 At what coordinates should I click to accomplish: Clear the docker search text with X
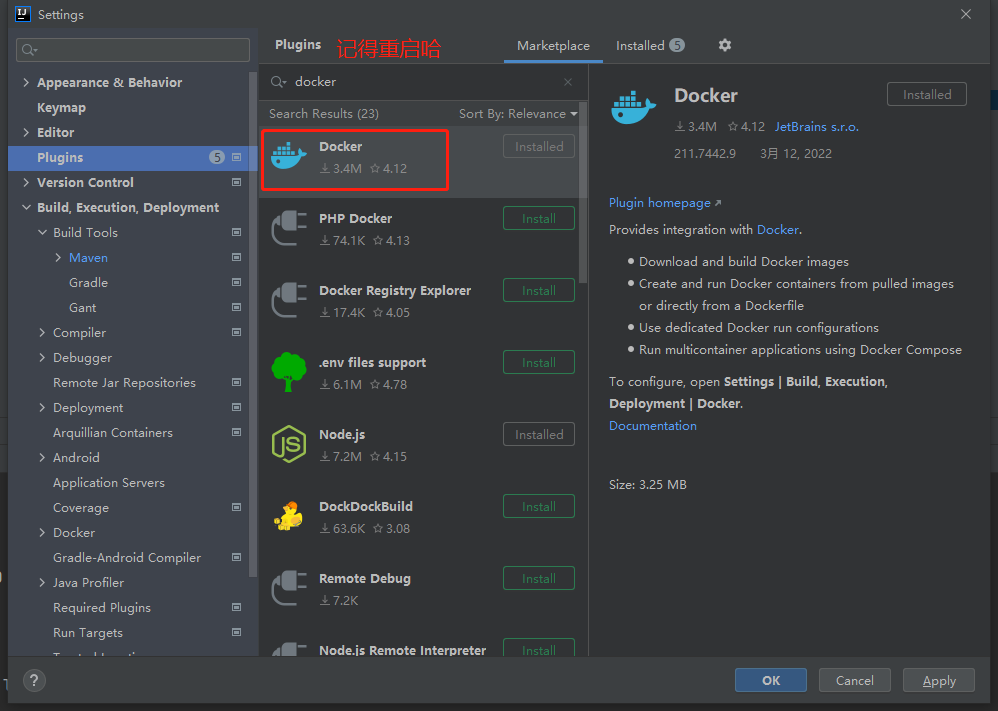point(568,82)
